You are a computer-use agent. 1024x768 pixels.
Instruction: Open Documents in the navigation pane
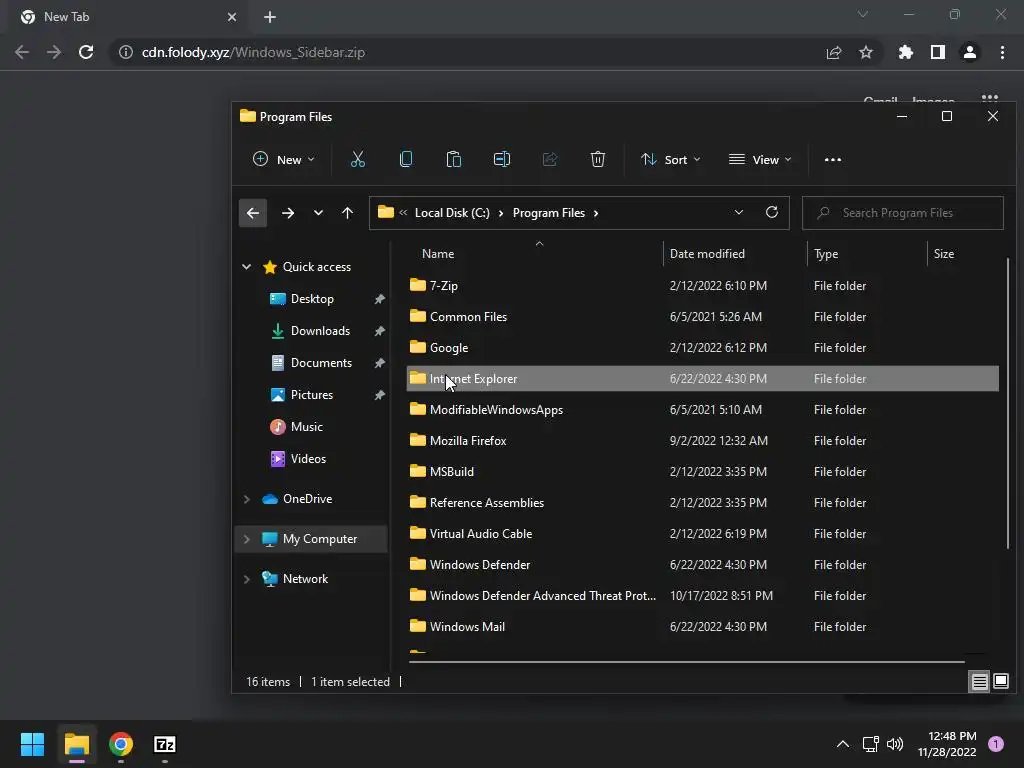pos(321,363)
